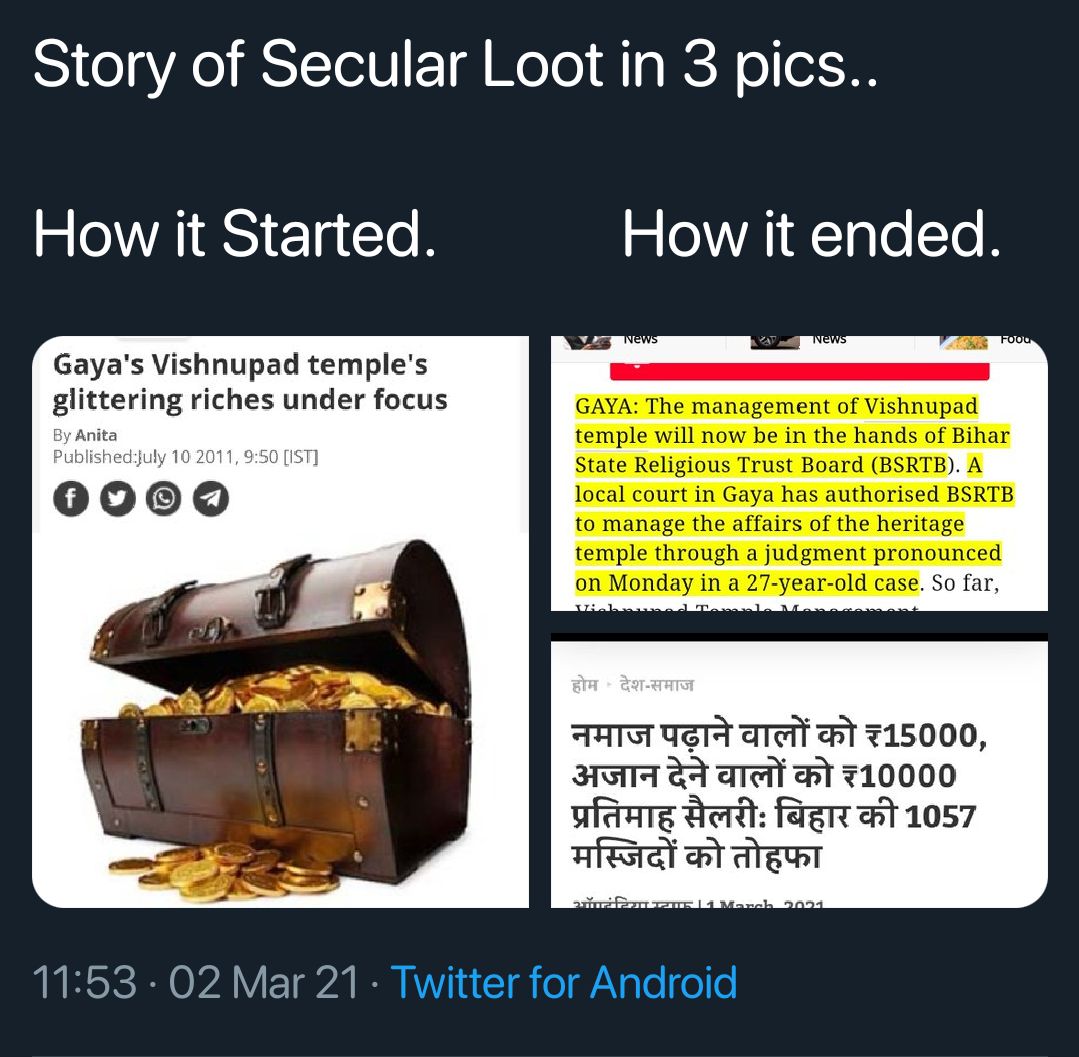Open the "Twitter for Android" link
The width and height of the screenshot is (1079, 1057).
pos(563,982)
